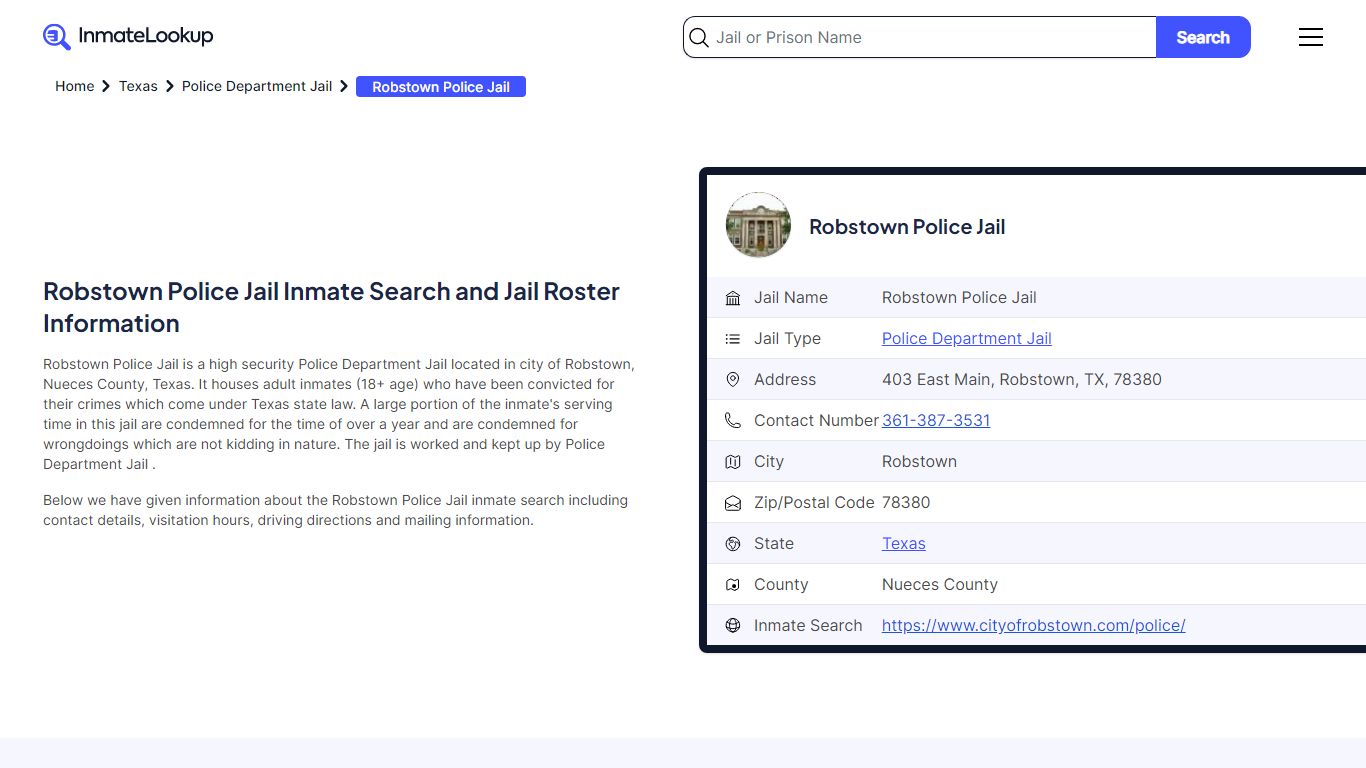Click the location pin icon beside Address
This screenshot has width=1366, height=768.
coord(733,379)
